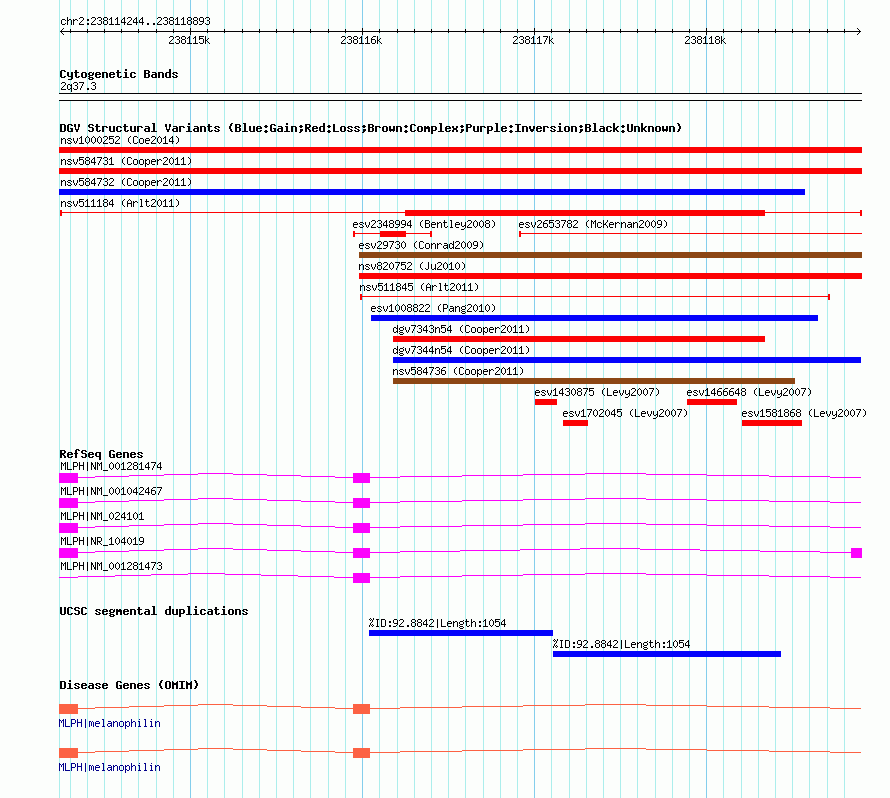The image size is (890, 798).
Task: Click the esv1430875 (Levy2007) red bar
Action: point(545,402)
